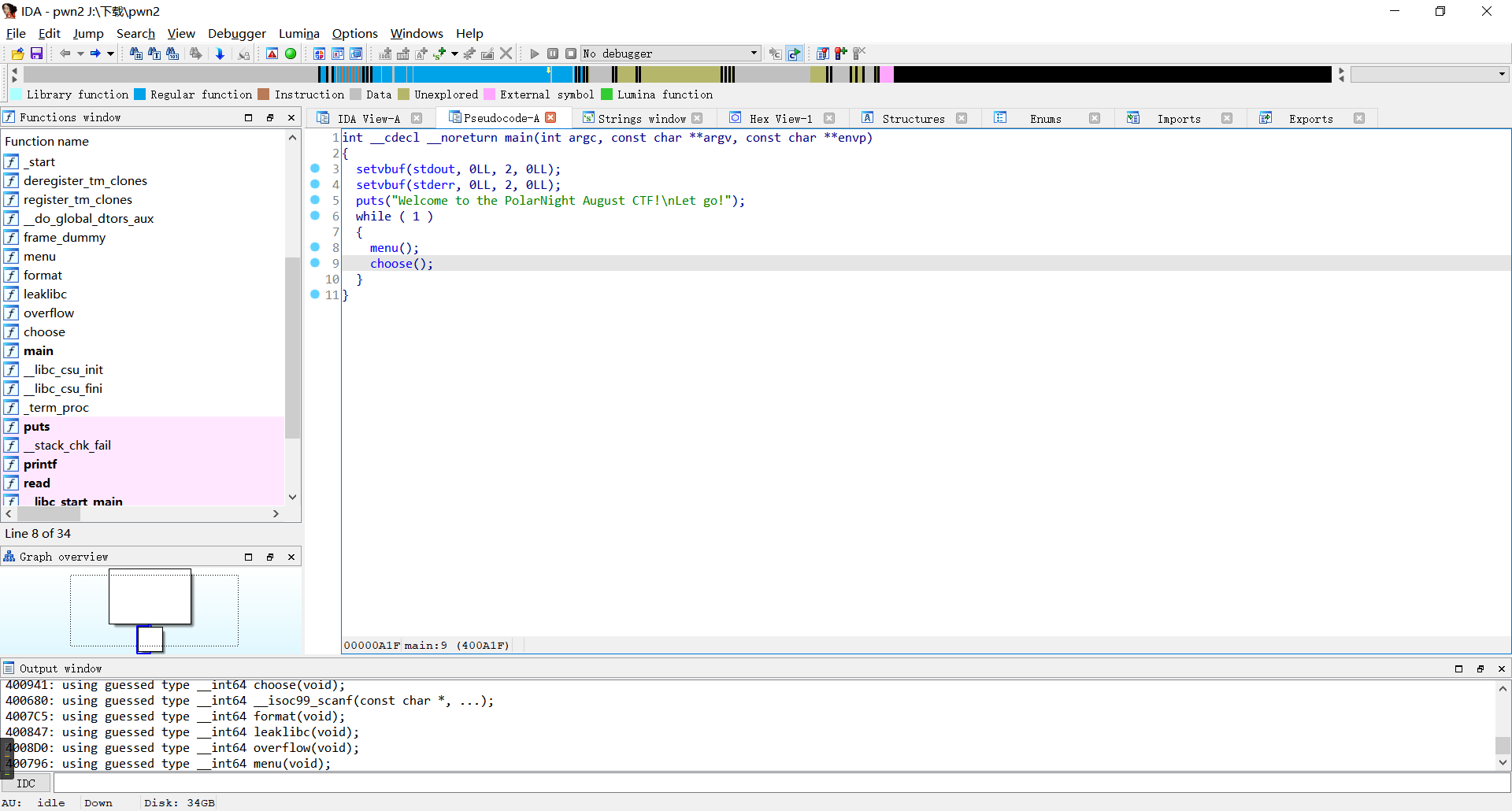Screen dimensions: 1512x811
Task: Toggle breakpoint dot on line 5 puts
Action: [315, 200]
